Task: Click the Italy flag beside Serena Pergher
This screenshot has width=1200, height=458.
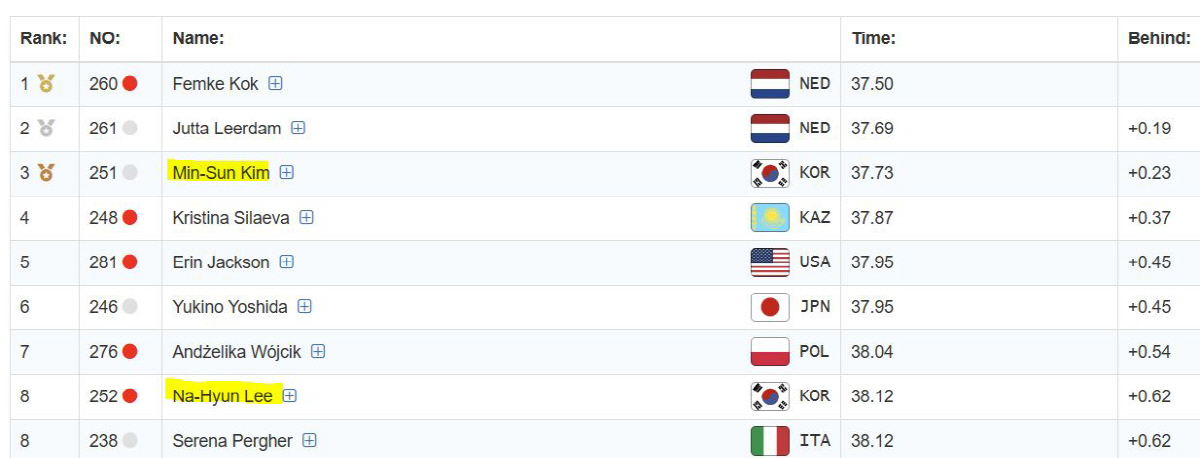Action: click(770, 440)
